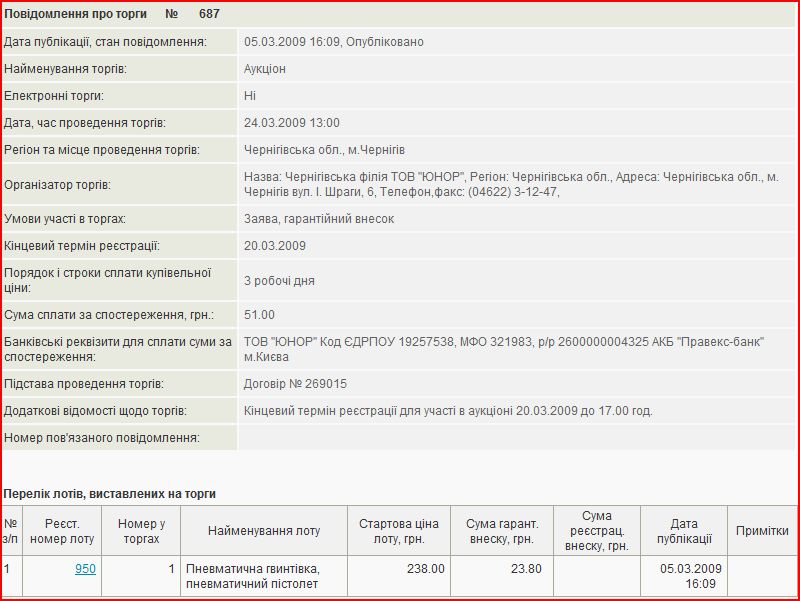Select the 'Договір № 269015' value
The image size is (800, 601).
pos(296,384)
